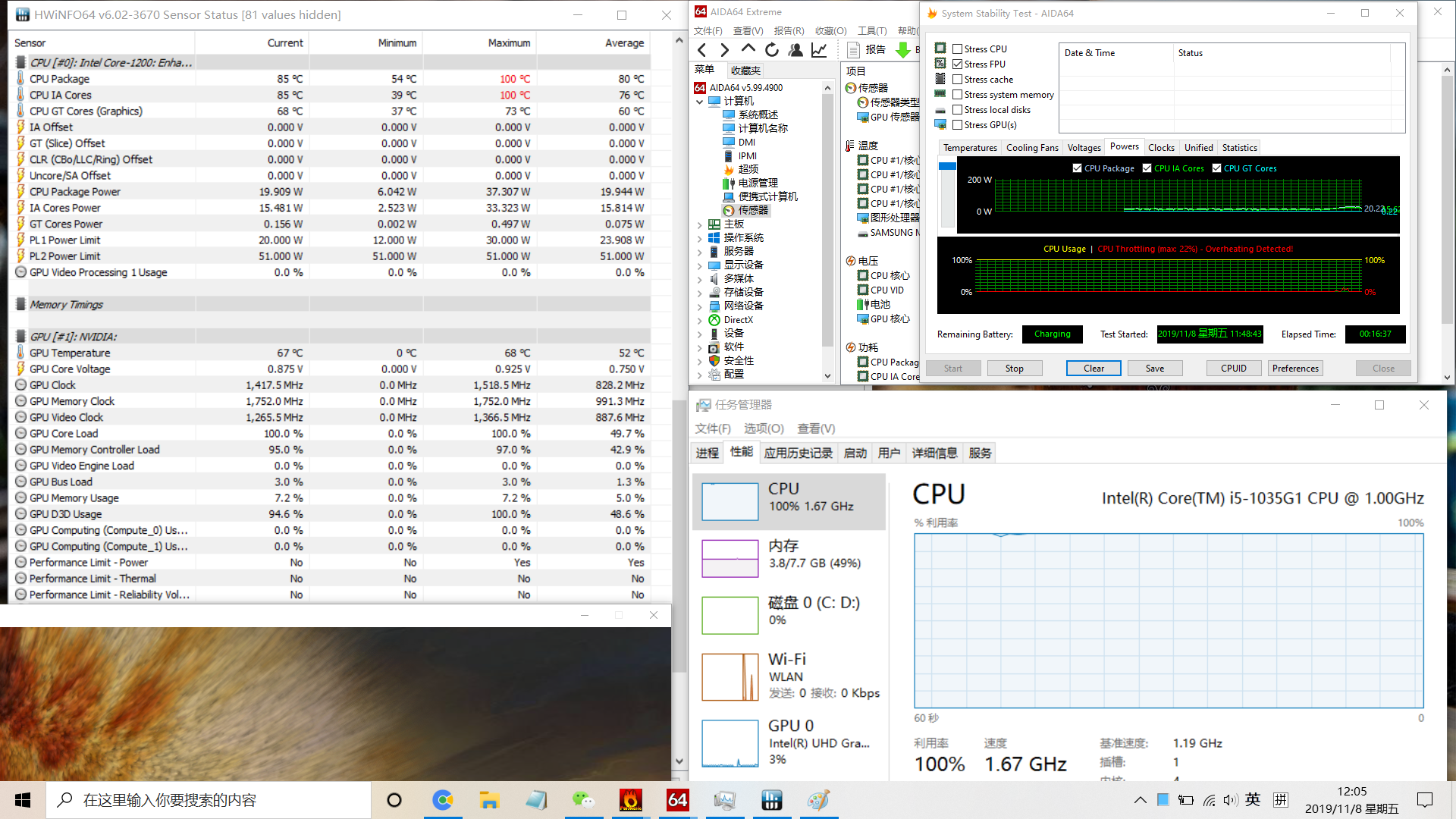Viewport: 1456px width, 819px height.
Task: Switch to the Clocks tab
Action: (x=1161, y=148)
